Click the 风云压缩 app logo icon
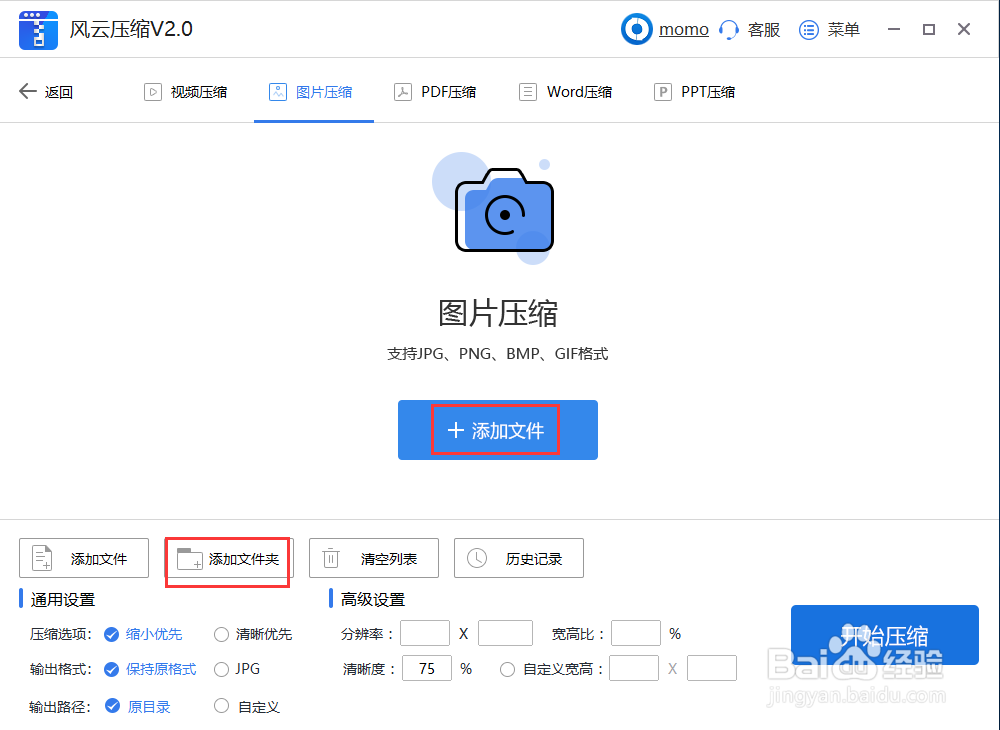The height and width of the screenshot is (730, 1000). (38, 30)
